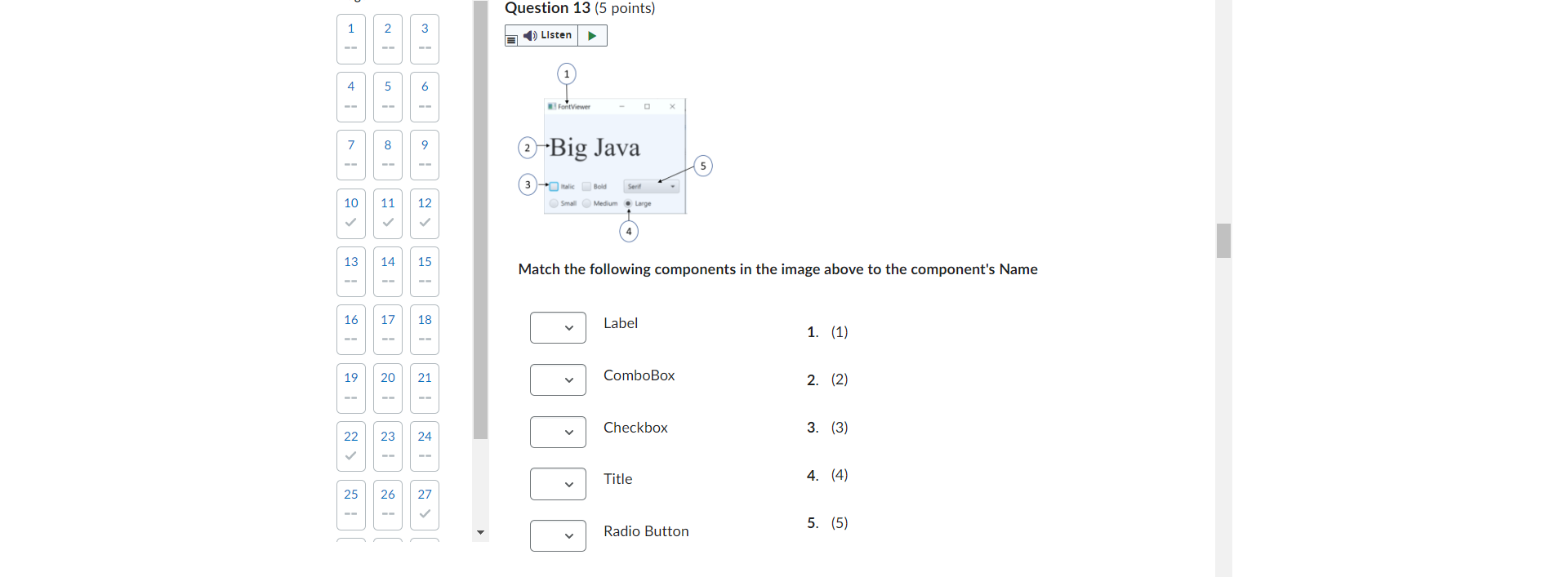This screenshot has height=577, width=1568.
Task: Click the scrollbar thumb on the far right edge
Action: coord(1223,240)
